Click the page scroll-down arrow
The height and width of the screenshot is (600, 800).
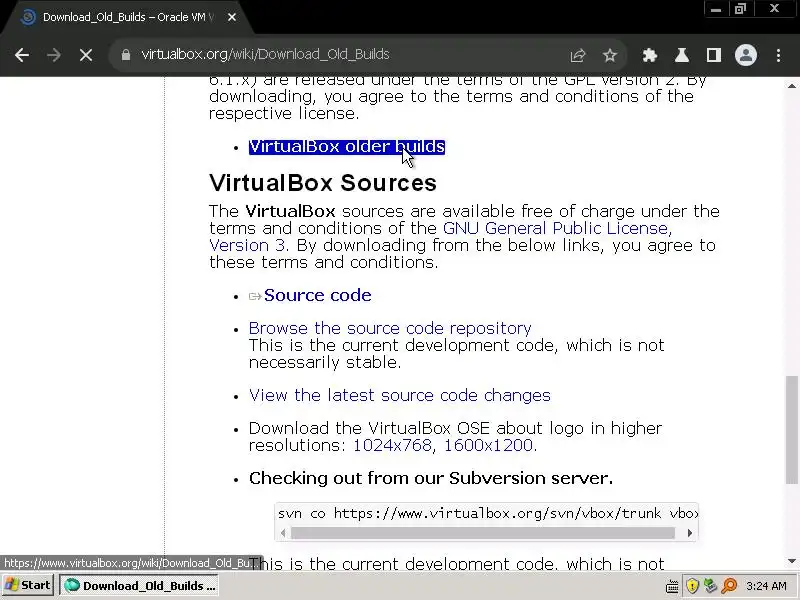791,561
